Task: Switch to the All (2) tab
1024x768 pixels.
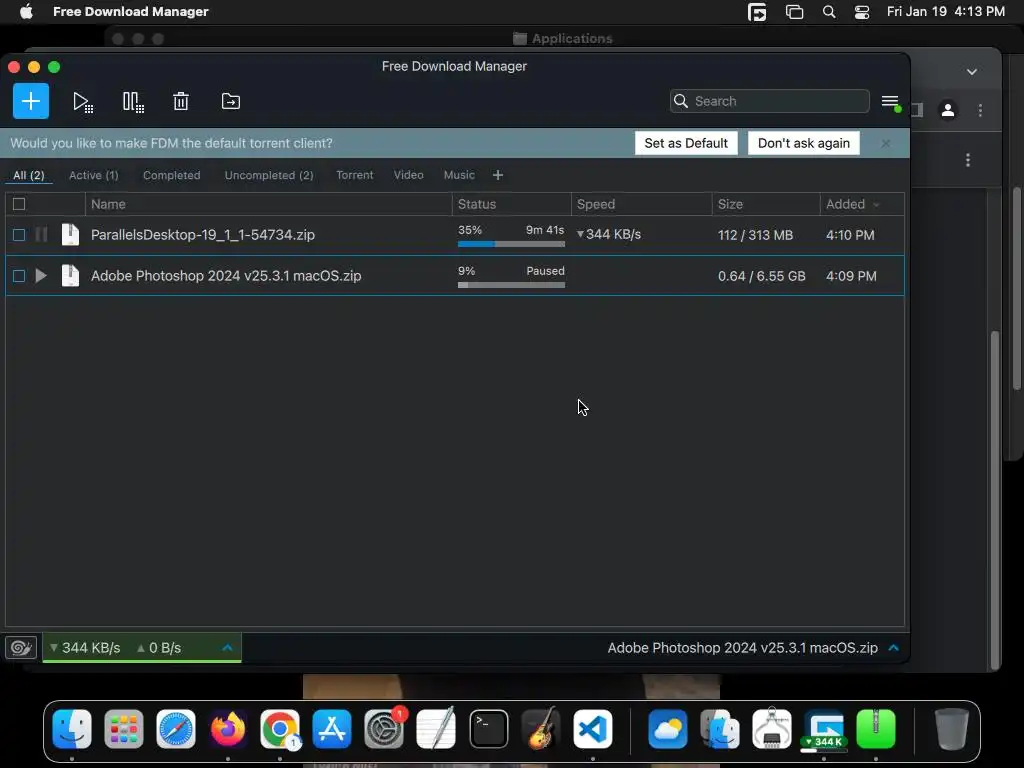Action: 29,175
